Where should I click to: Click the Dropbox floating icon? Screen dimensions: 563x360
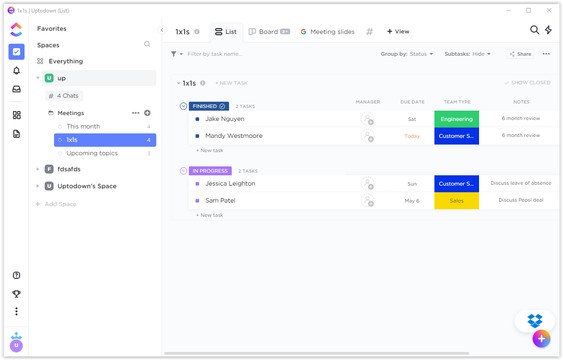click(x=535, y=321)
